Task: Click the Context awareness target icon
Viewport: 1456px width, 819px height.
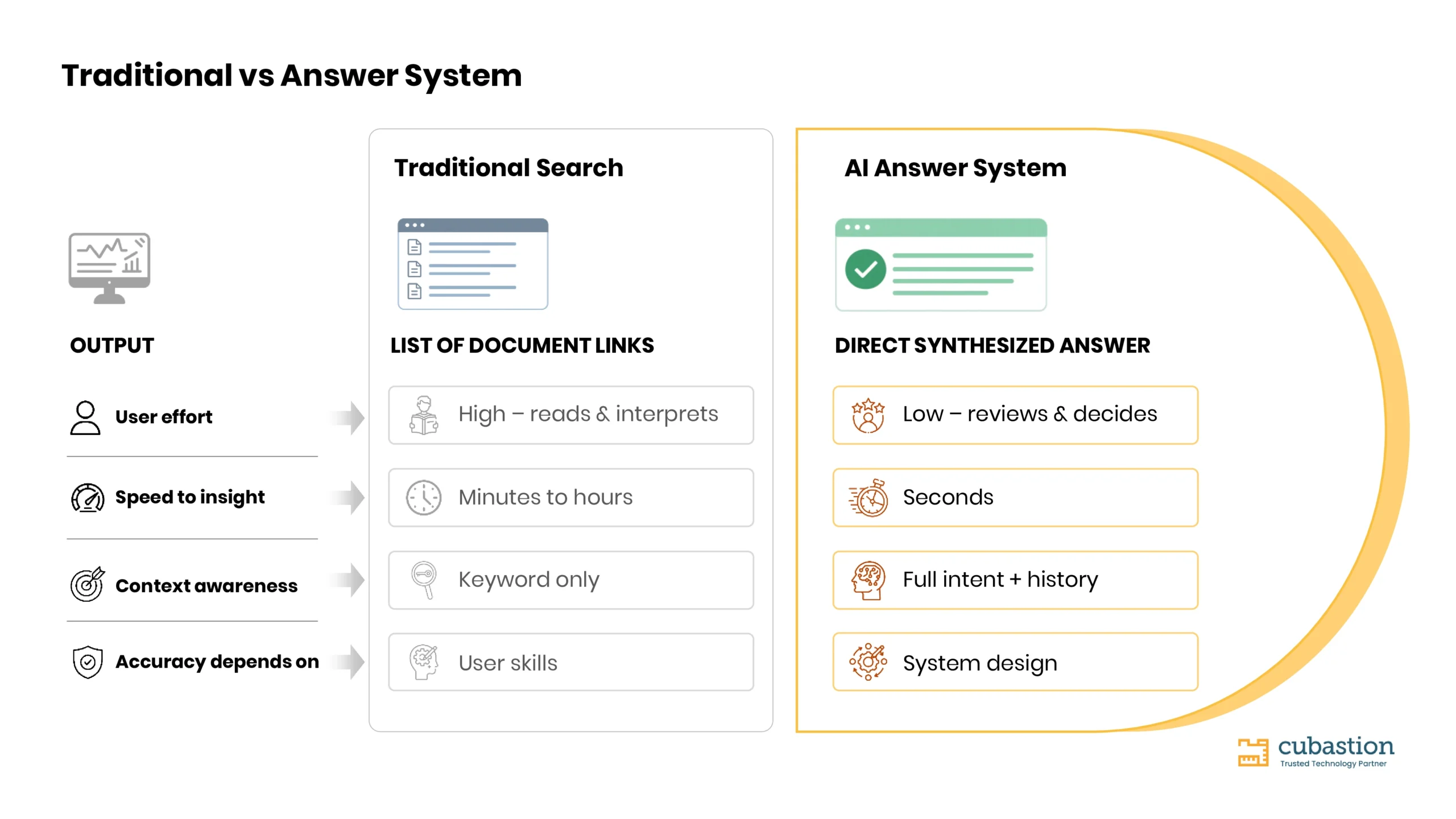Action: [88, 584]
